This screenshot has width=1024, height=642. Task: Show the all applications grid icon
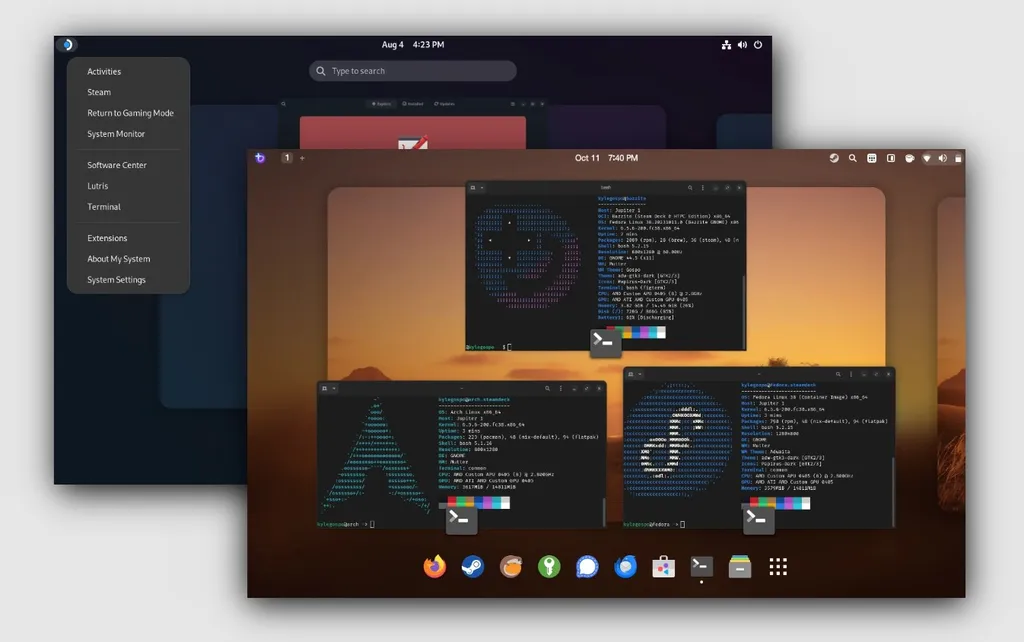pyautogui.click(x=777, y=567)
